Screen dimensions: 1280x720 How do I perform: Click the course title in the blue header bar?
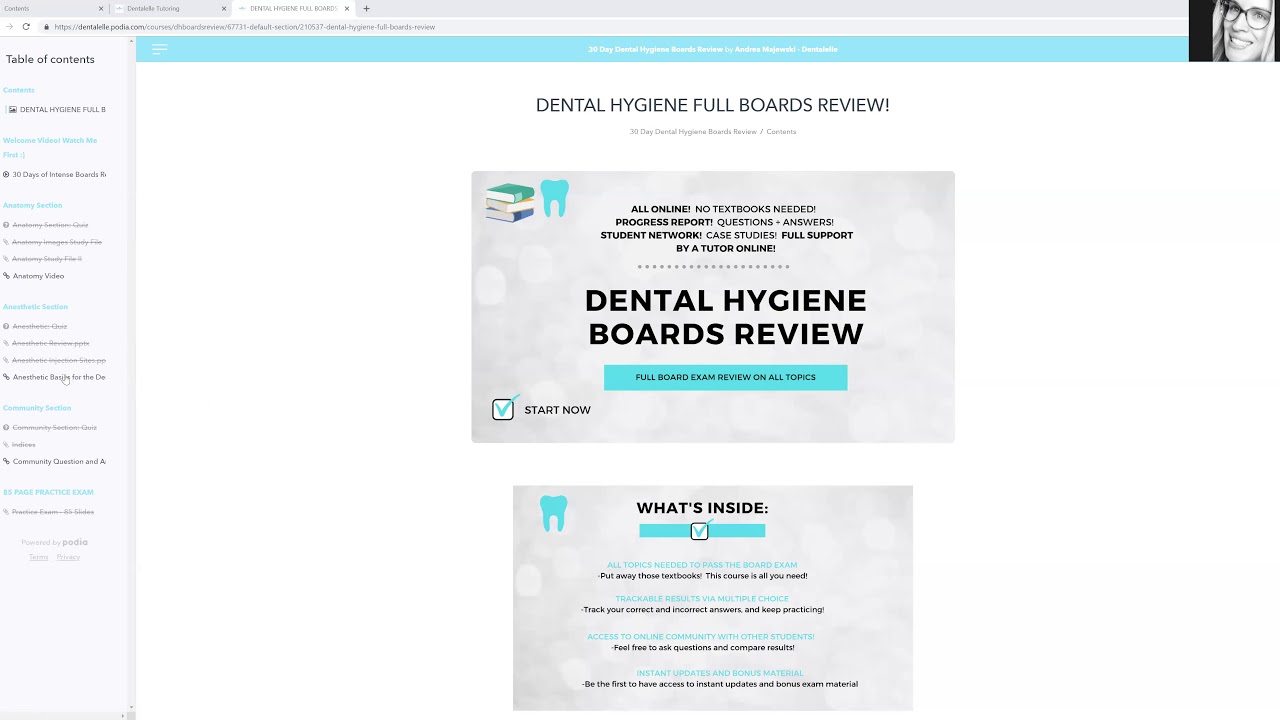pyautogui.click(x=713, y=49)
